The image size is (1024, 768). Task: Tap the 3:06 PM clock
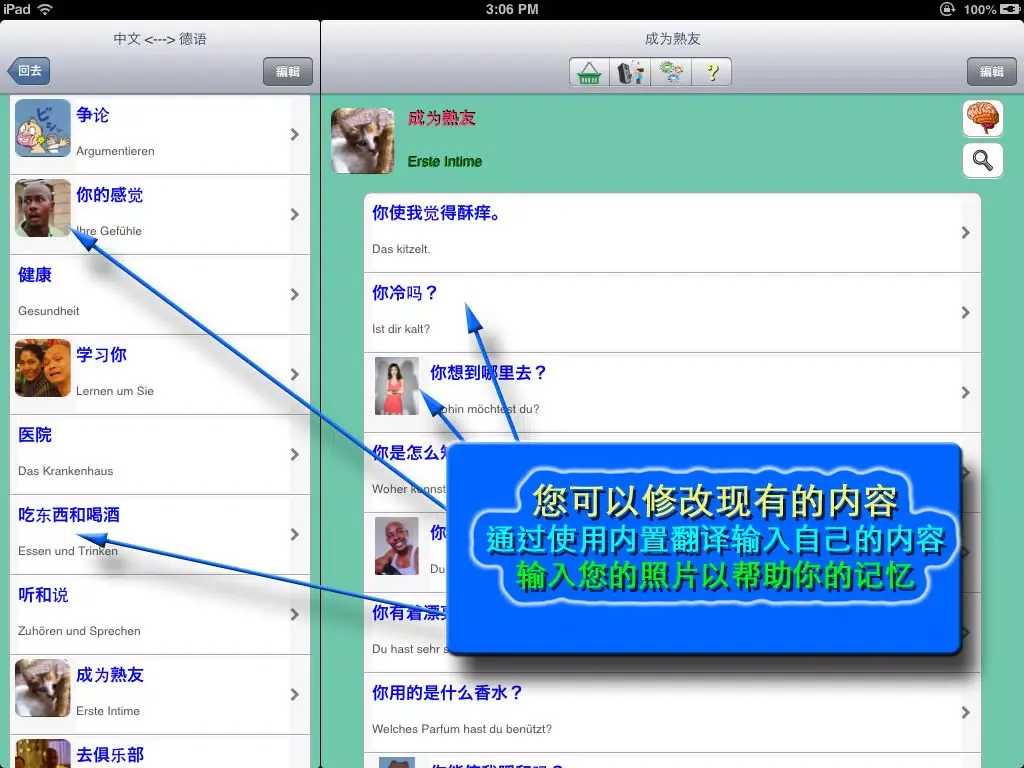(512, 9)
